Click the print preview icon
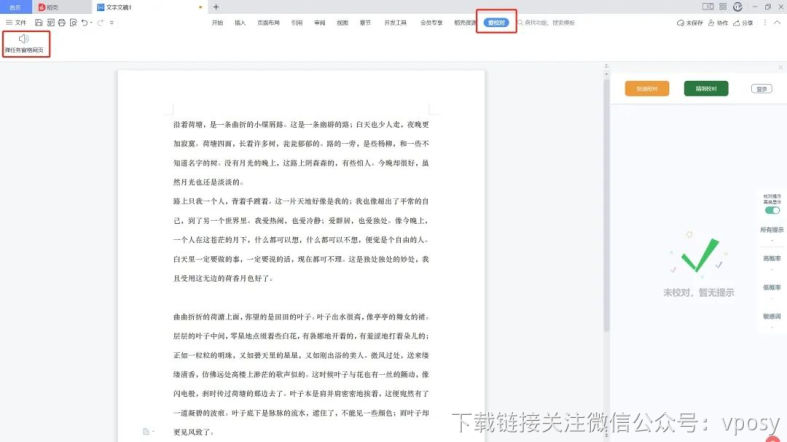 click(x=73, y=23)
